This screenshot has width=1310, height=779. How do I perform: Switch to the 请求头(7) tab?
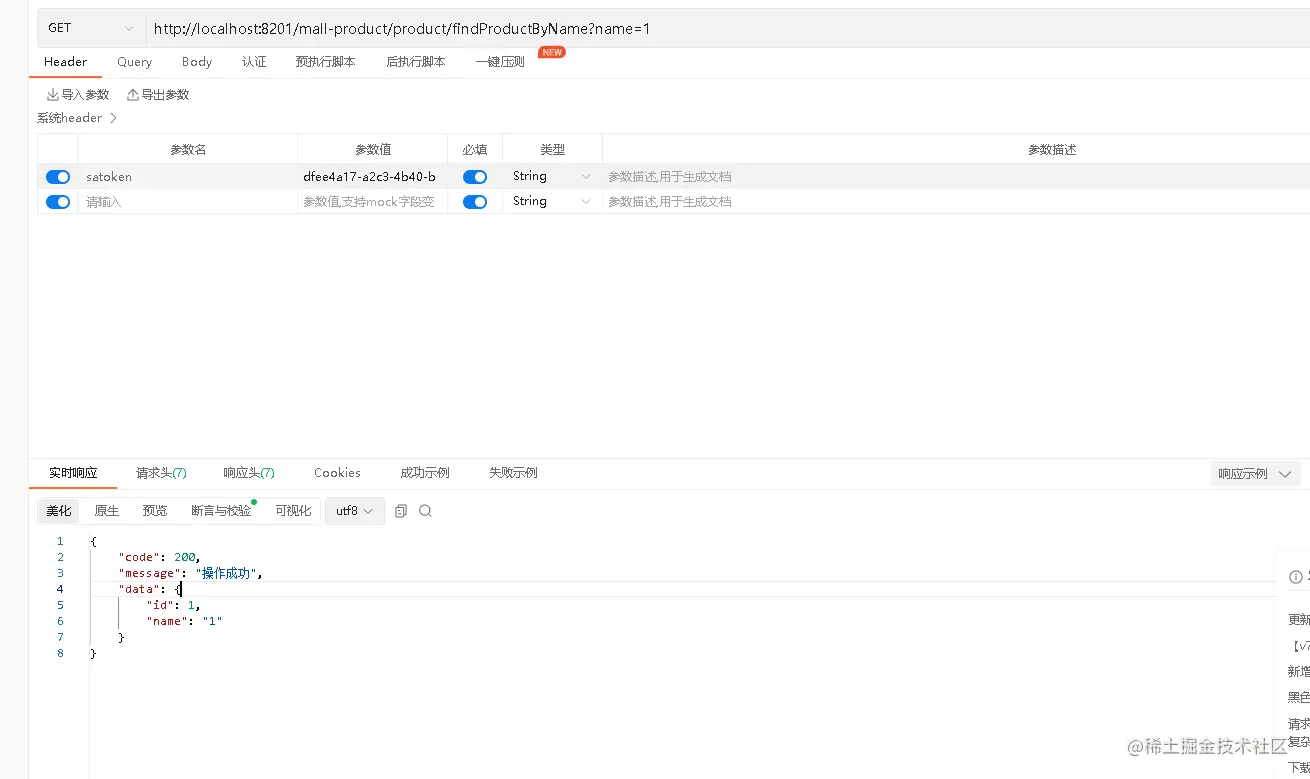161,473
